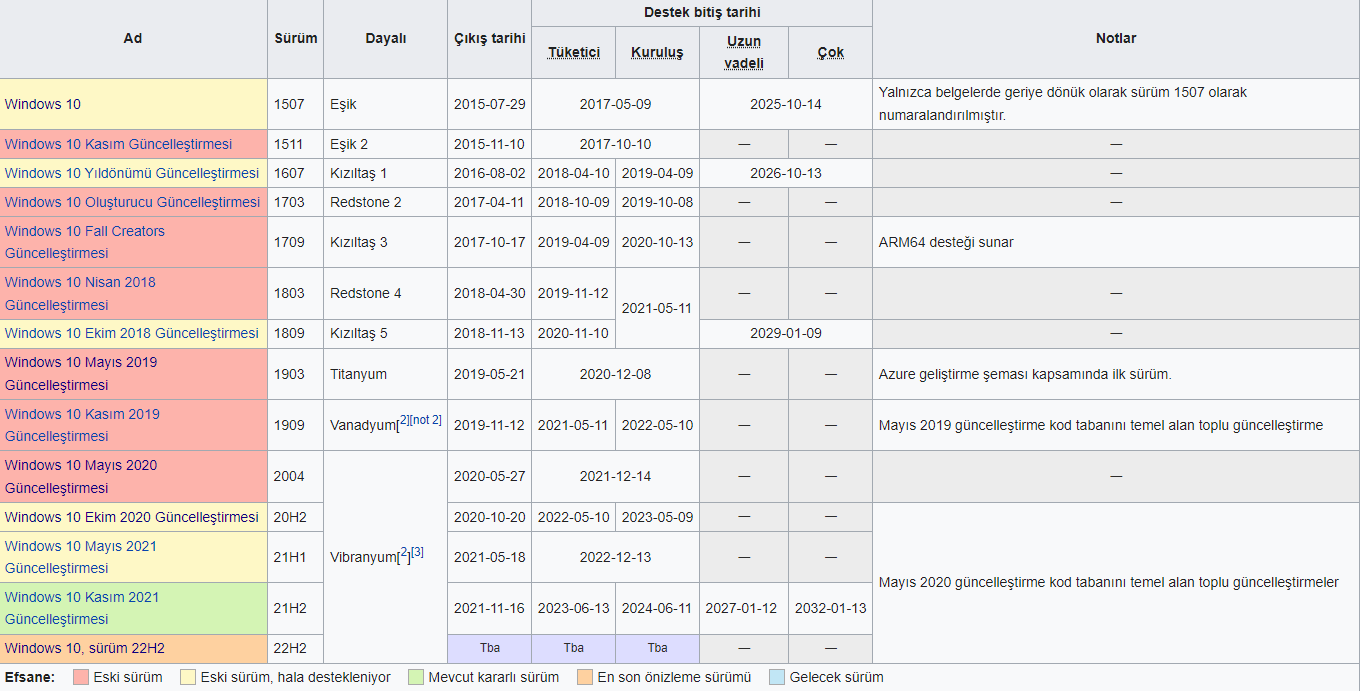Image resolution: width=1360 pixels, height=691 pixels.
Task: Open Windows 10 Kasım Güncelleştirmesi link
Action: pyautogui.click(x=118, y=144)
